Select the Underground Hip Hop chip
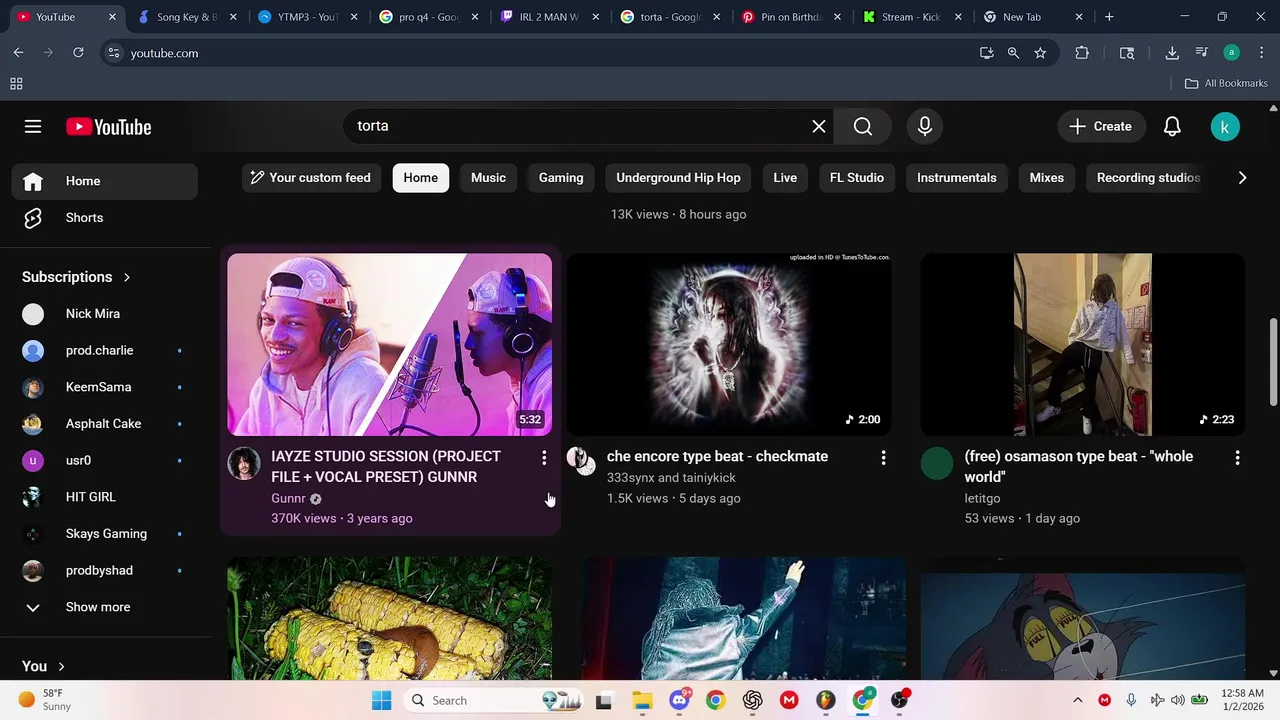 click(678, 178)
